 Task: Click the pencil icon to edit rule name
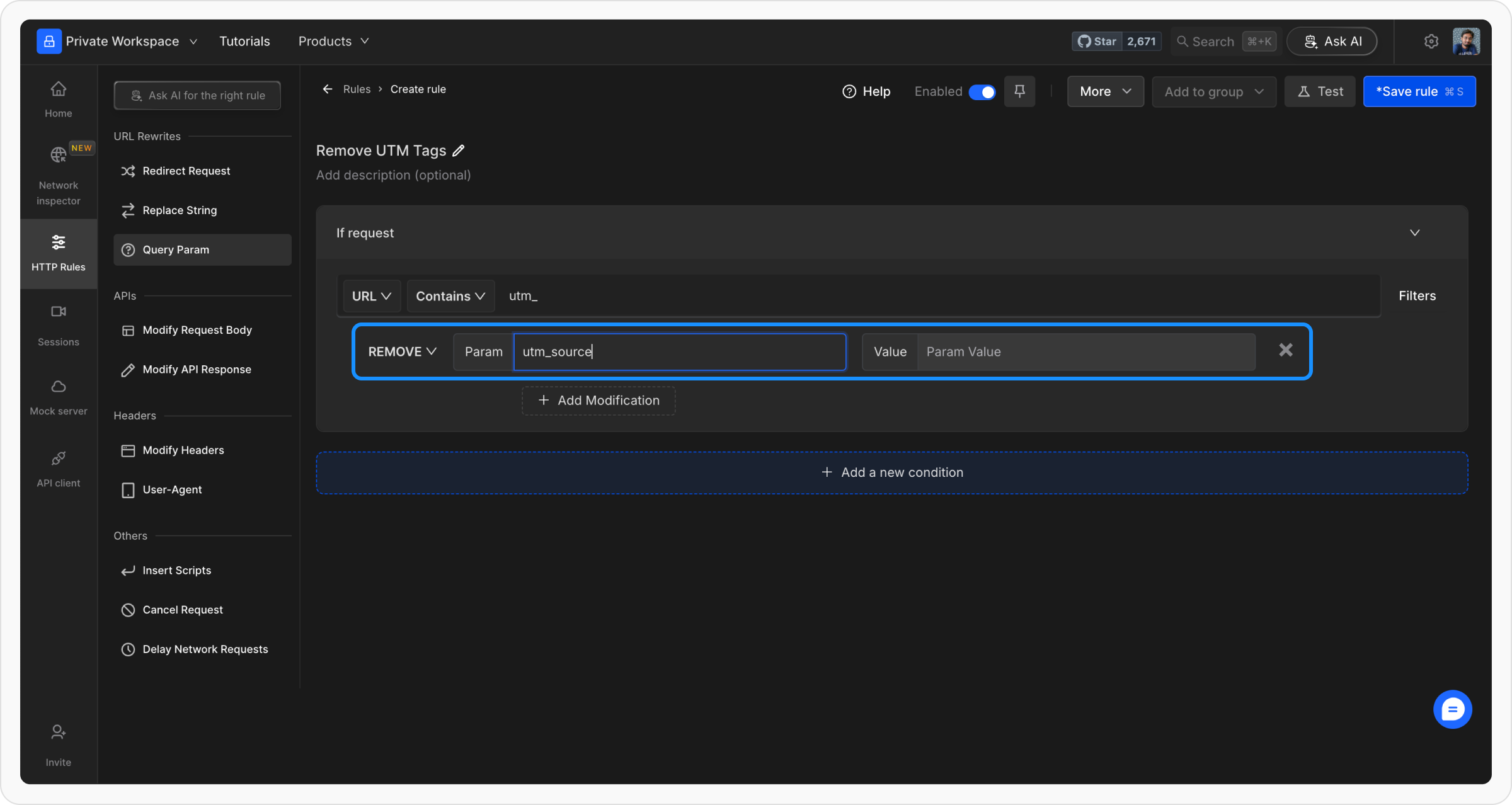[x=459, y=151]
